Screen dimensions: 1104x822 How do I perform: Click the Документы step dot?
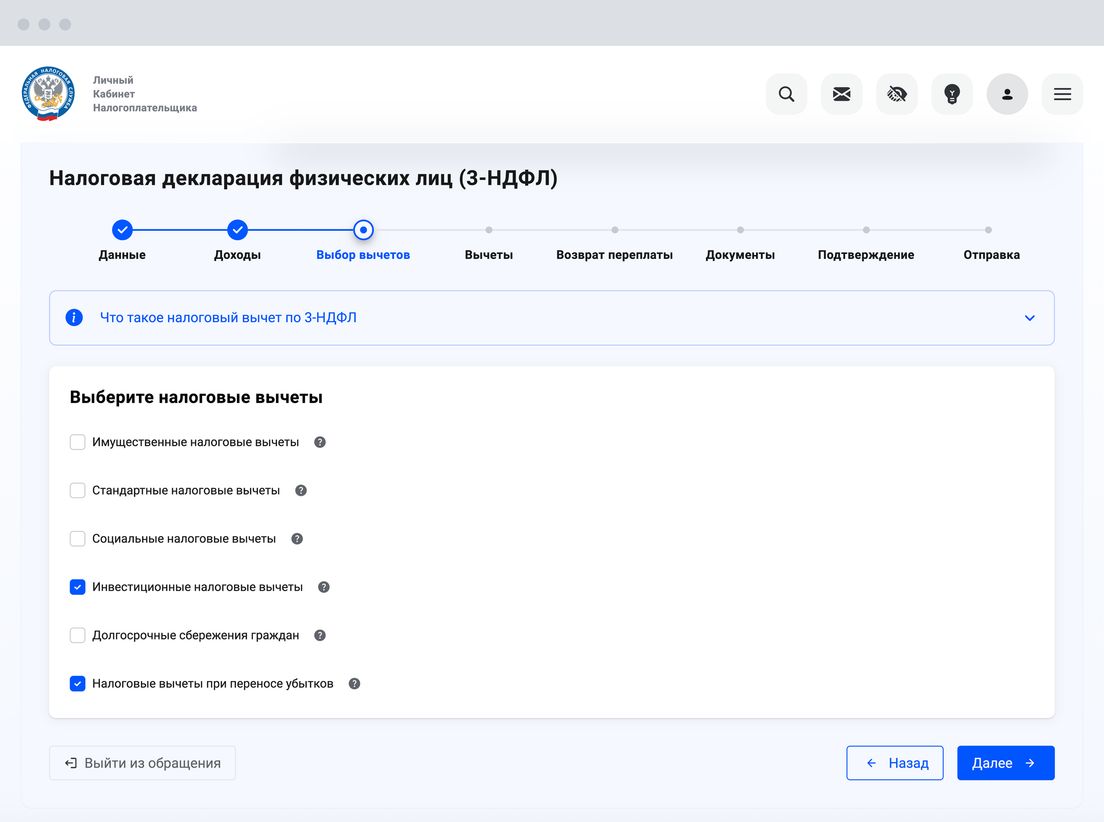pos(740,230)
